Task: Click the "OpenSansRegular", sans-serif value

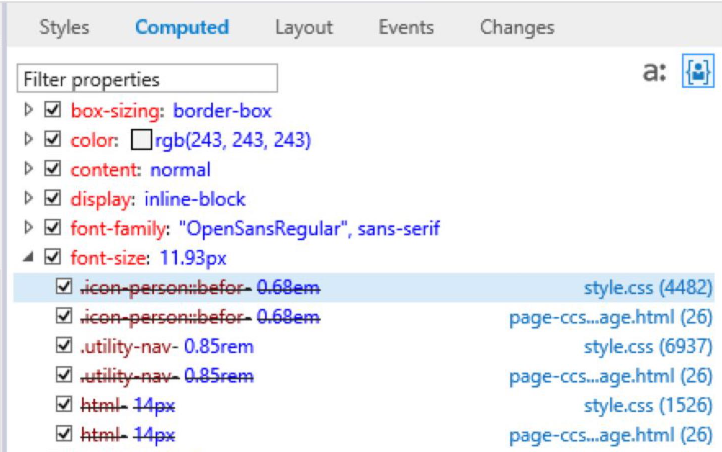Action: pos(309,229)
